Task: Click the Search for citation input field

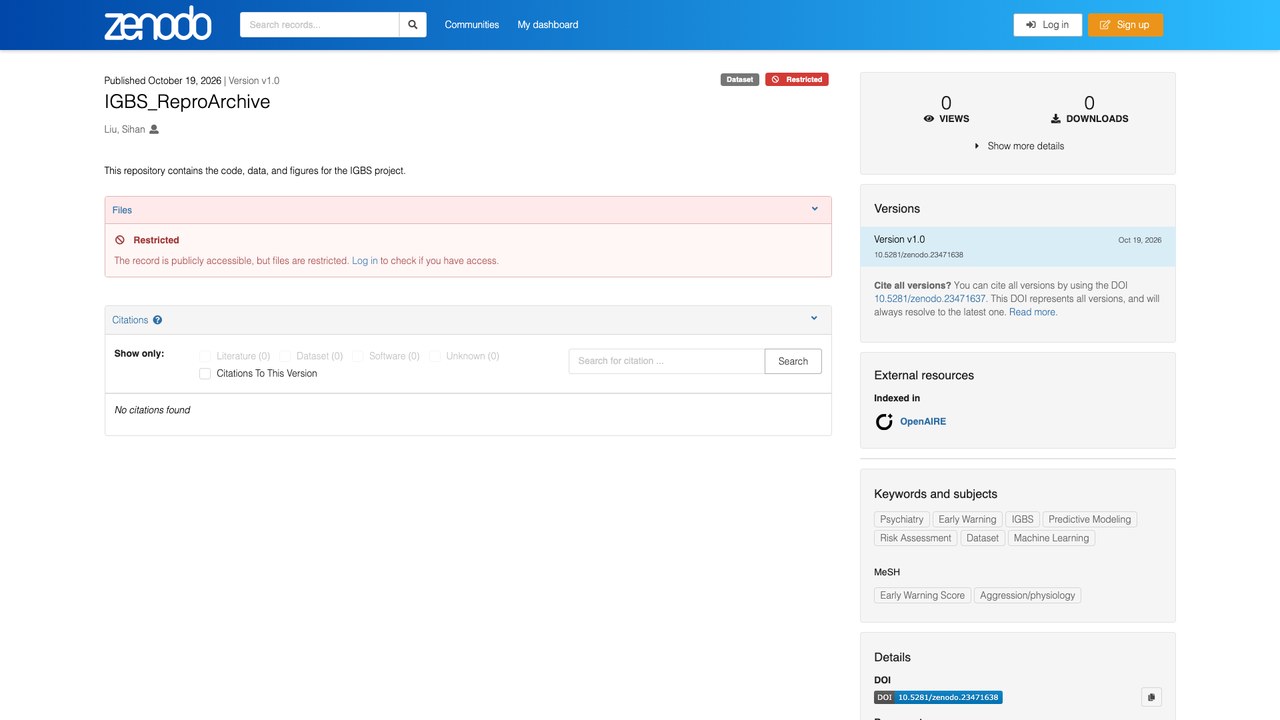Action: pyautogui.click(x=667, y=361)
